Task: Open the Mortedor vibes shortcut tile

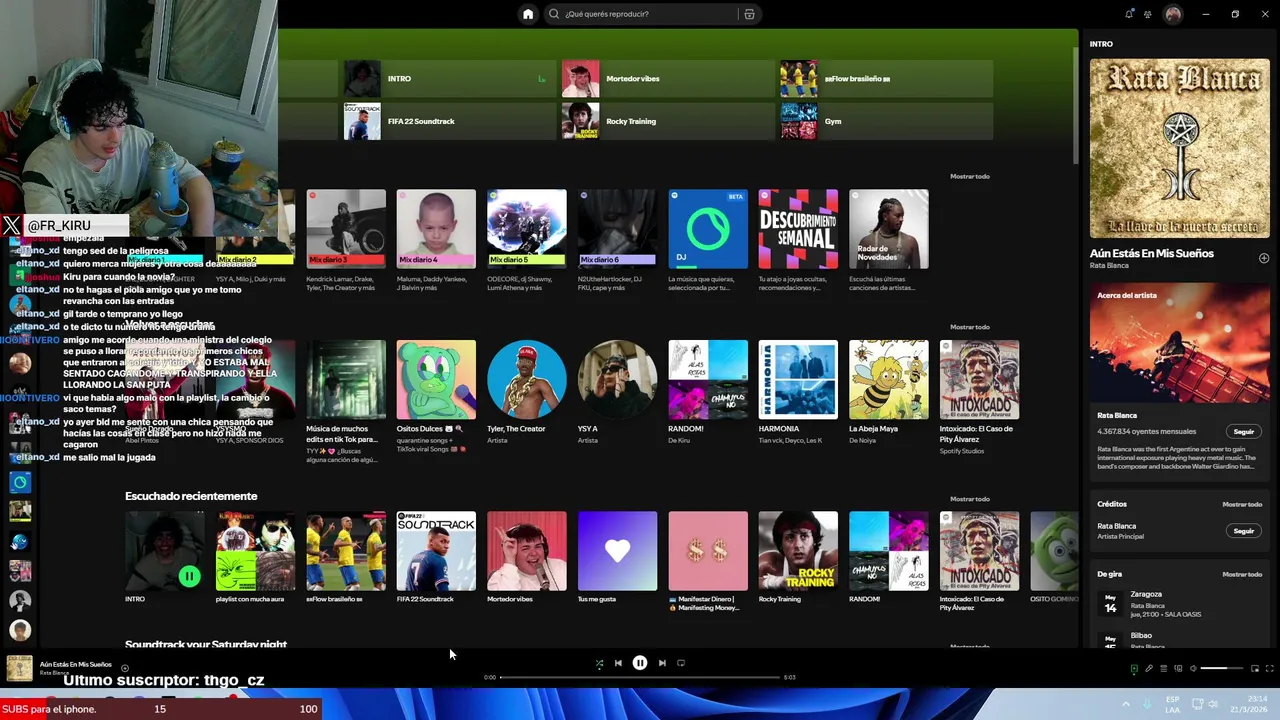Action: pos(667,79)
